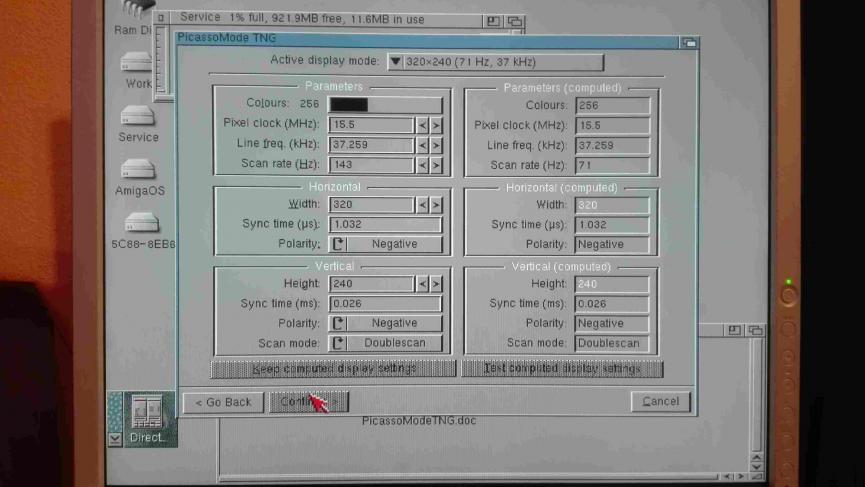Increase the Scan rate value arrow
This screenshot has width=865, height=487.
pos(436,165)
